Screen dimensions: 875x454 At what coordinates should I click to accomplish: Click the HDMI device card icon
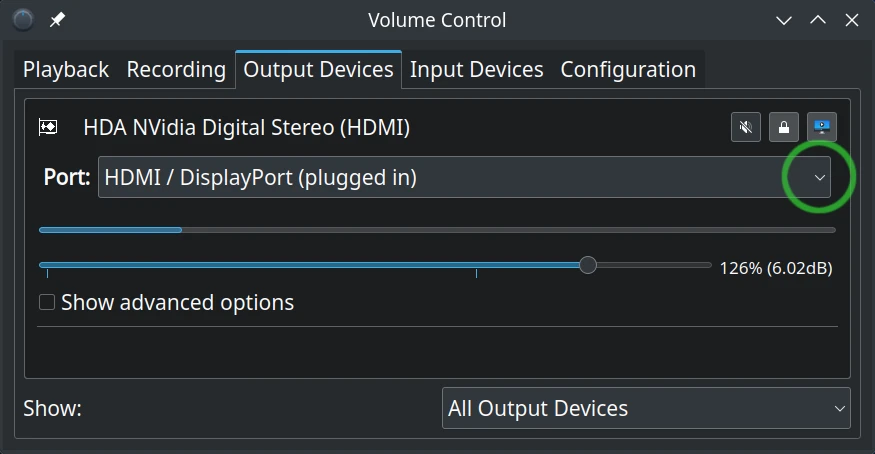pyautogui.click(x=48, y=127)
